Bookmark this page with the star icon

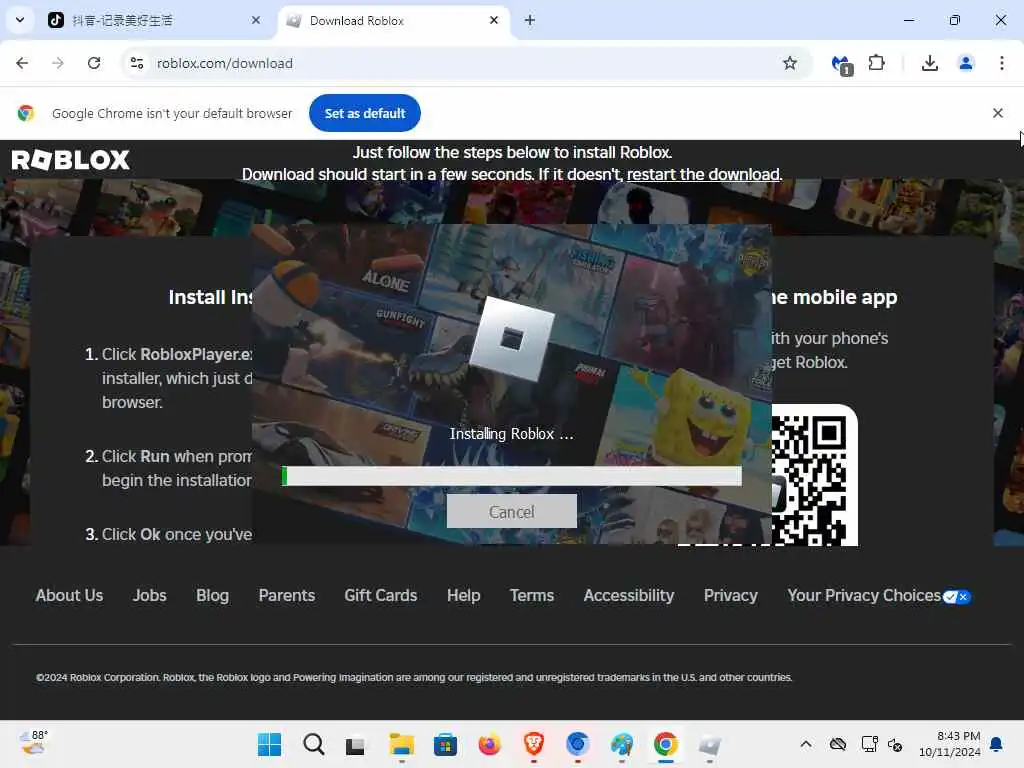click(790, 63)
